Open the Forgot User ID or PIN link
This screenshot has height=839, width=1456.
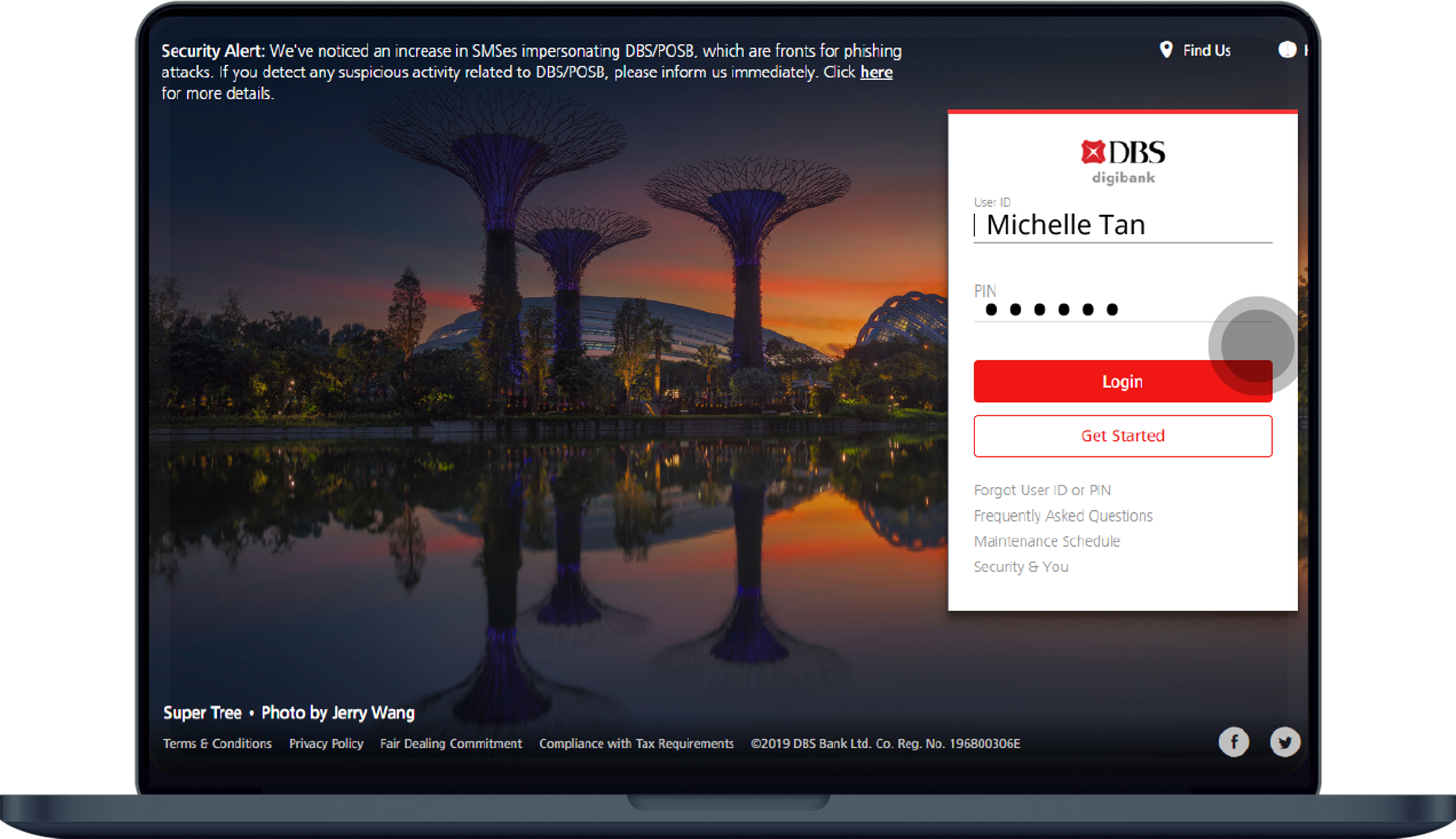coord(1042,490)
